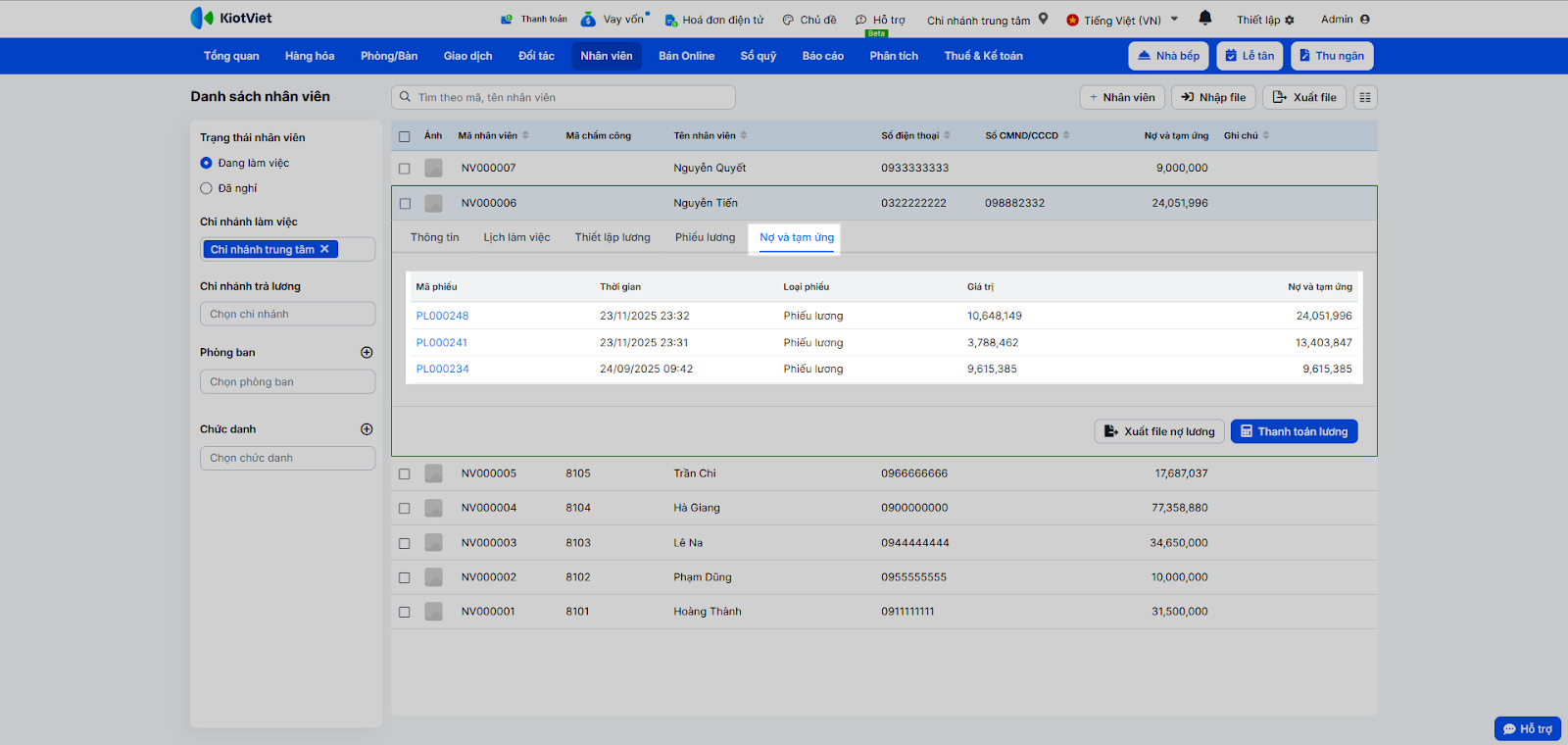Open the KiotViet logo home
Viewport: 1568px width, 745px height.
pyautogui.click(x=231, y=19)
